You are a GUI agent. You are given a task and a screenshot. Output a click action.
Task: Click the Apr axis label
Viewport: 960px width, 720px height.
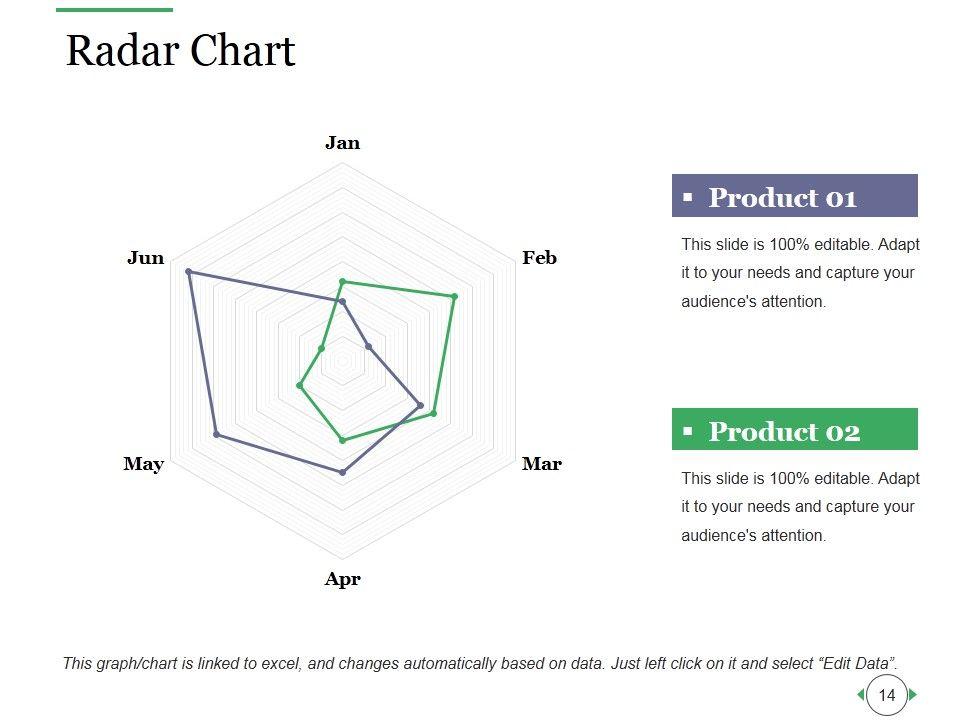pos(342,579)
